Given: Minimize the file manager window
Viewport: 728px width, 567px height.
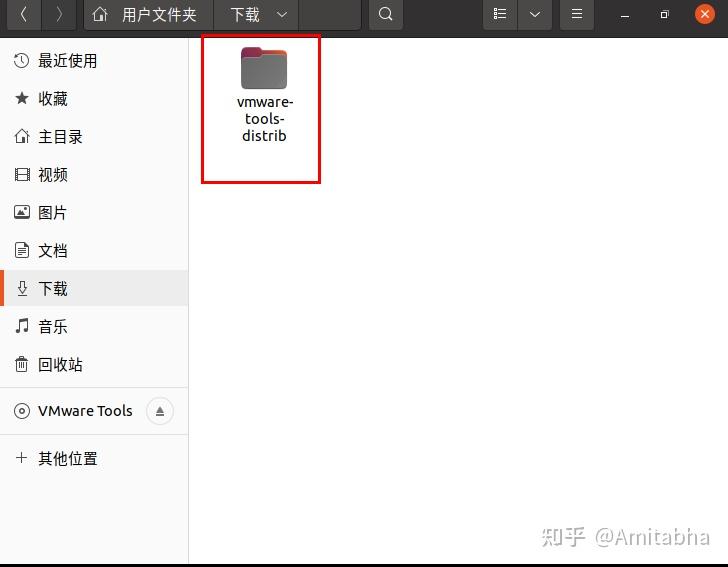Looking at the screenshot, I should pos(625,16).
